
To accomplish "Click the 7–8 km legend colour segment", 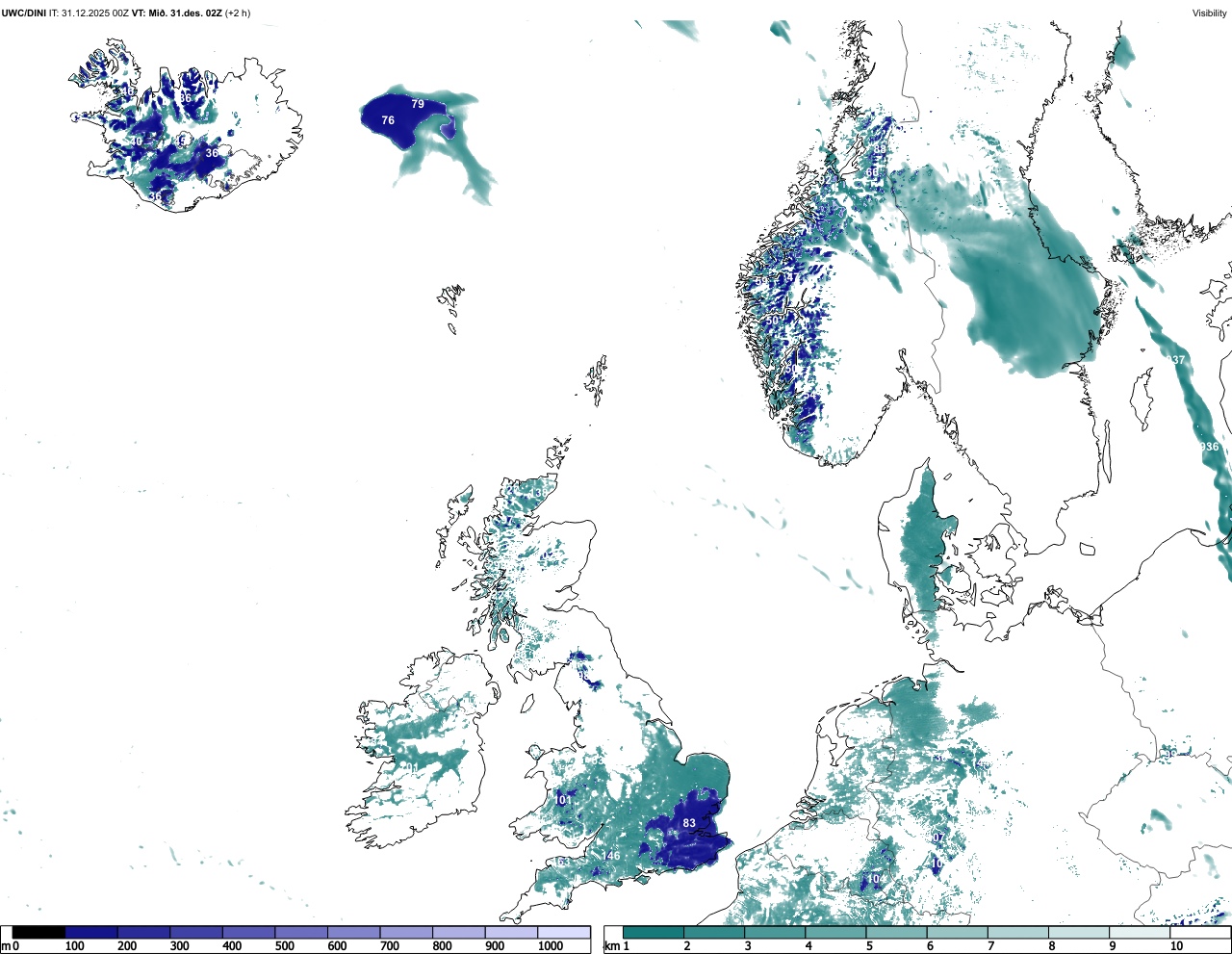I will click(x=1017, y=933).
